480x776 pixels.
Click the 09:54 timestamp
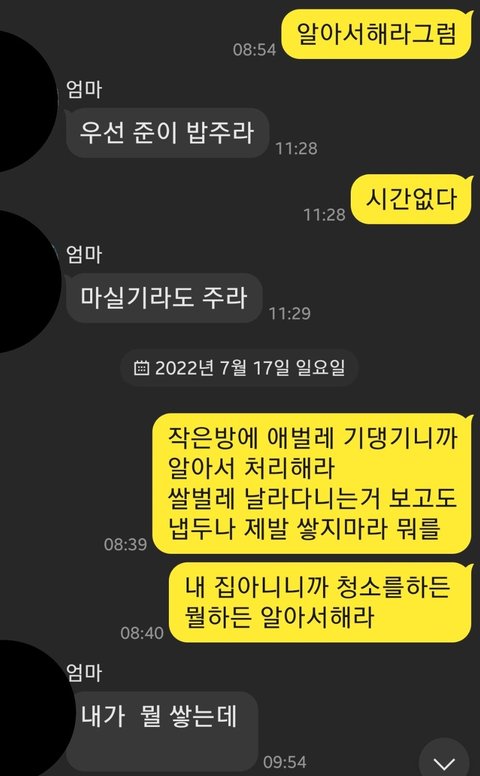pos(285,762)
